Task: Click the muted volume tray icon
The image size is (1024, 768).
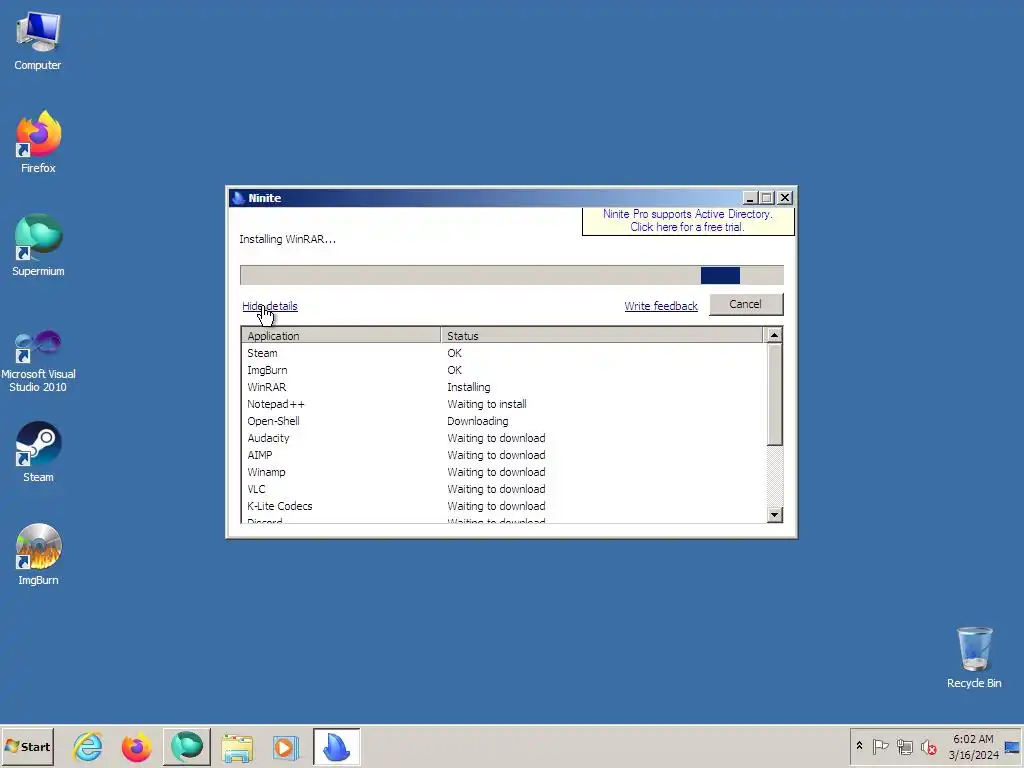Action: tap(928, 746)
